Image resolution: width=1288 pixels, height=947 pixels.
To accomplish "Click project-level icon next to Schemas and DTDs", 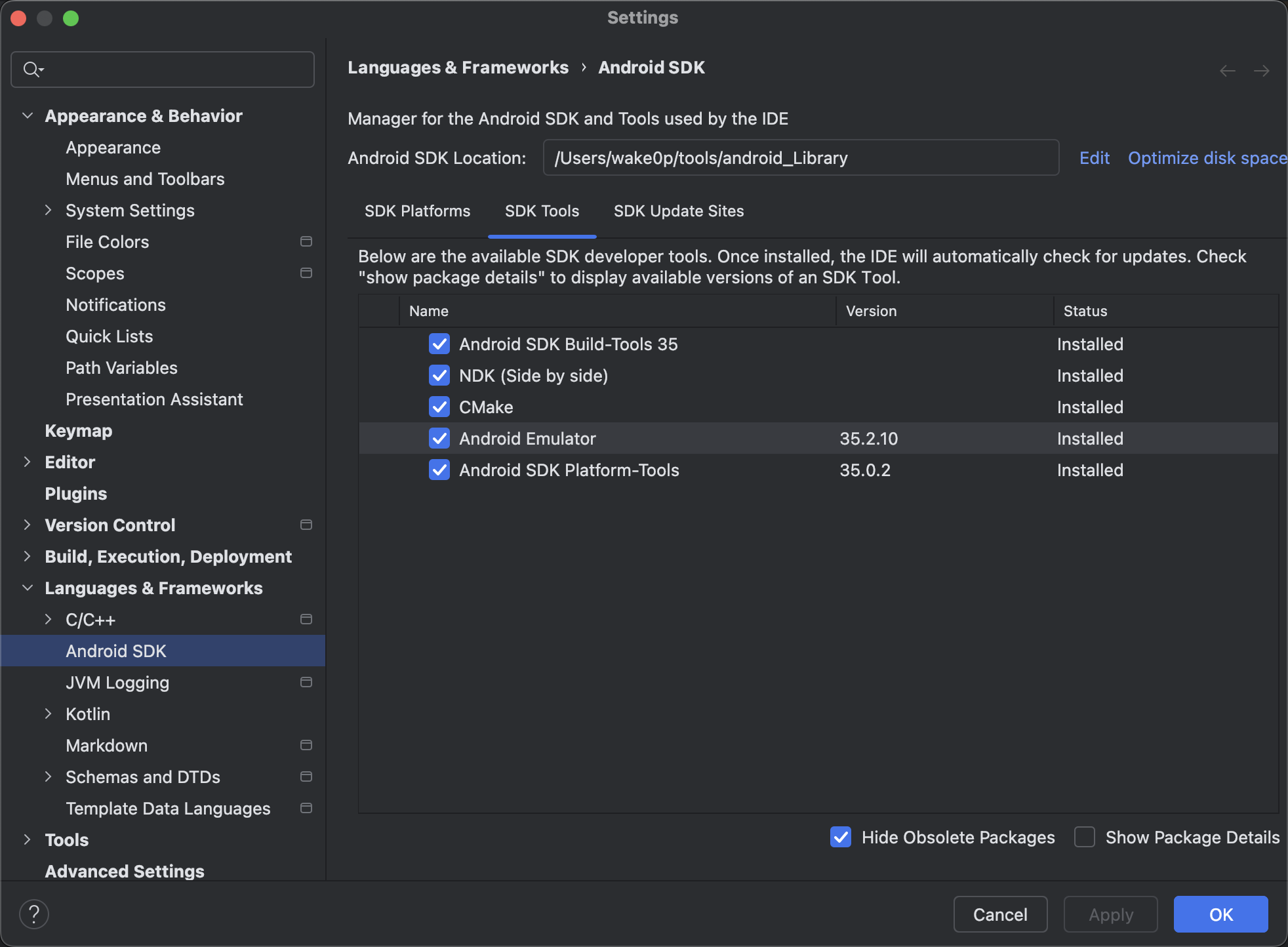I will pos(306,776).
